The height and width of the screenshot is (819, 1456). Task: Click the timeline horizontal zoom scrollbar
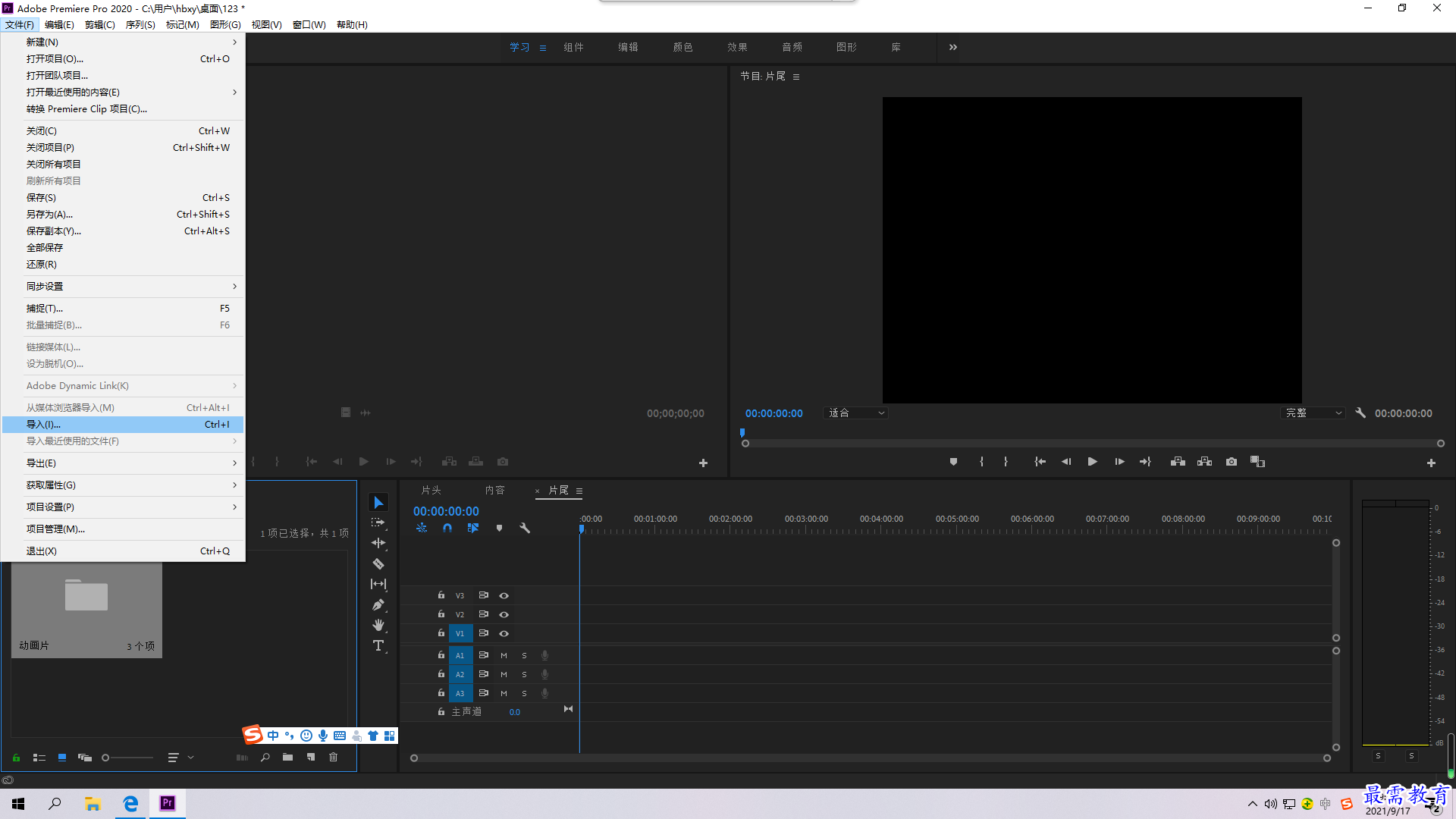(x=870, y=758)
